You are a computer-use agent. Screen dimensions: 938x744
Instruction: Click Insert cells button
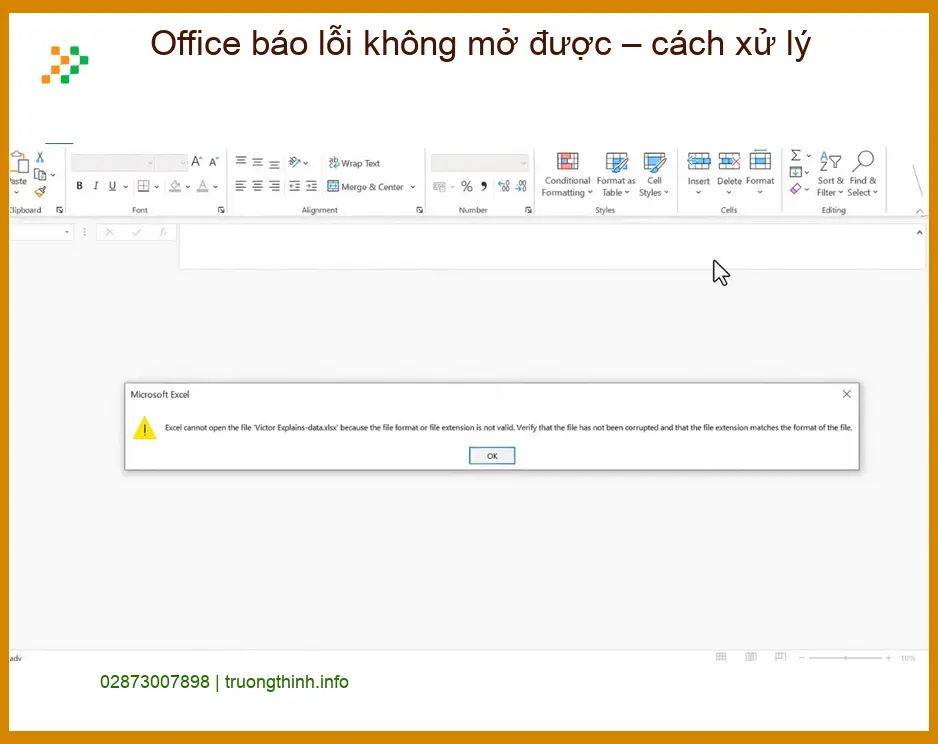tap(698, 173)
